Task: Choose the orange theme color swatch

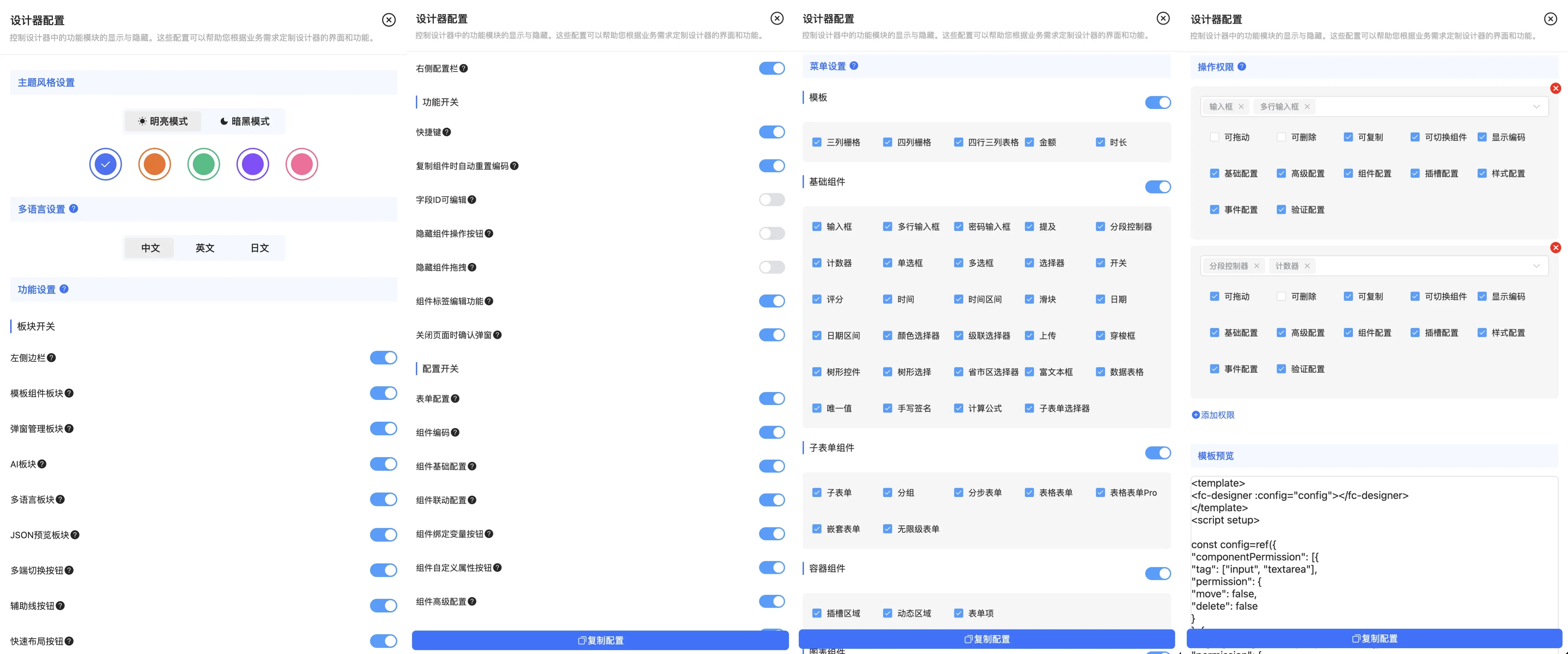Action: [x=155, y=164]
